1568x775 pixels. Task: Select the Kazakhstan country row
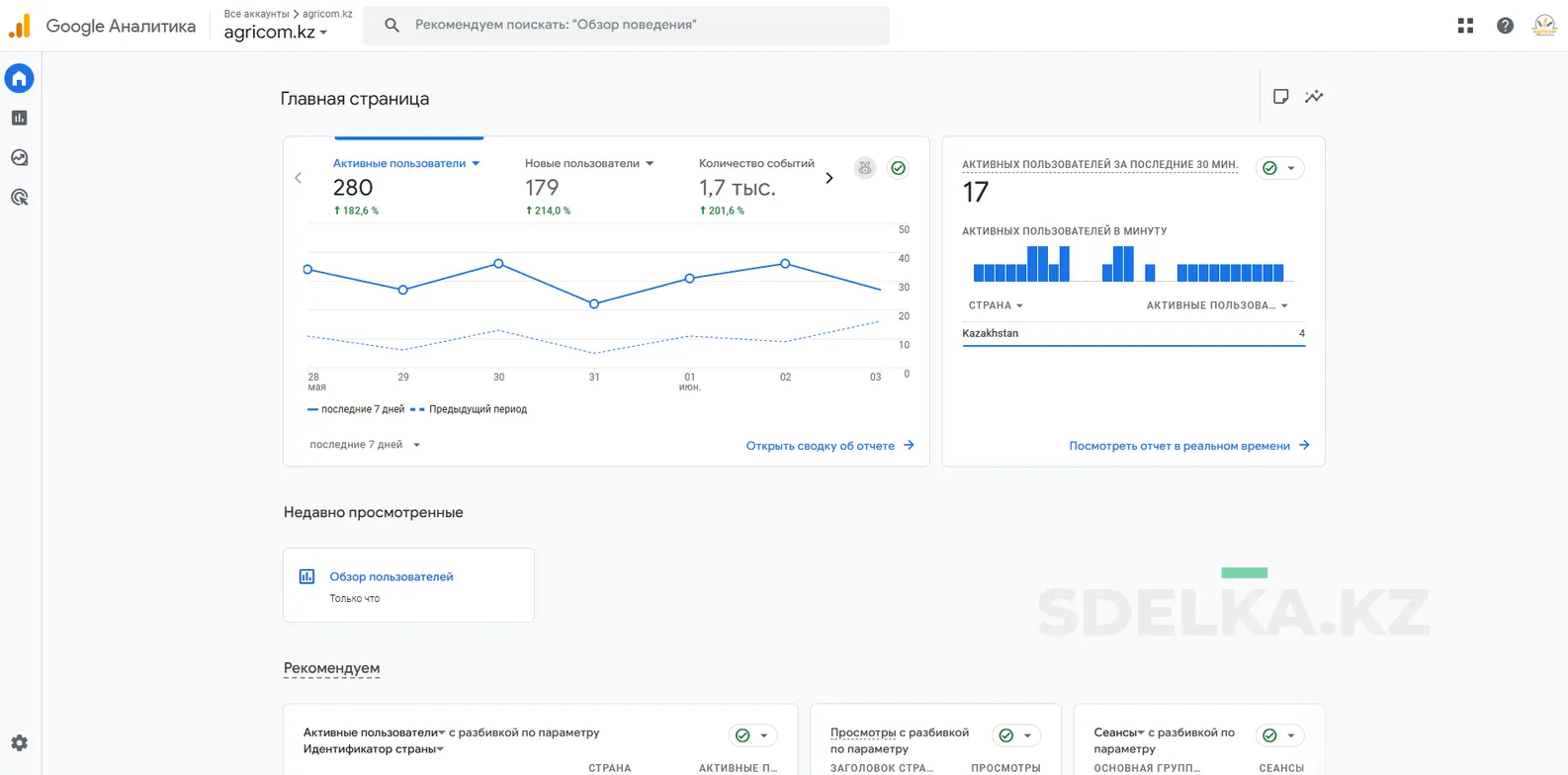pyautogui.click(x=1133, y=333)
